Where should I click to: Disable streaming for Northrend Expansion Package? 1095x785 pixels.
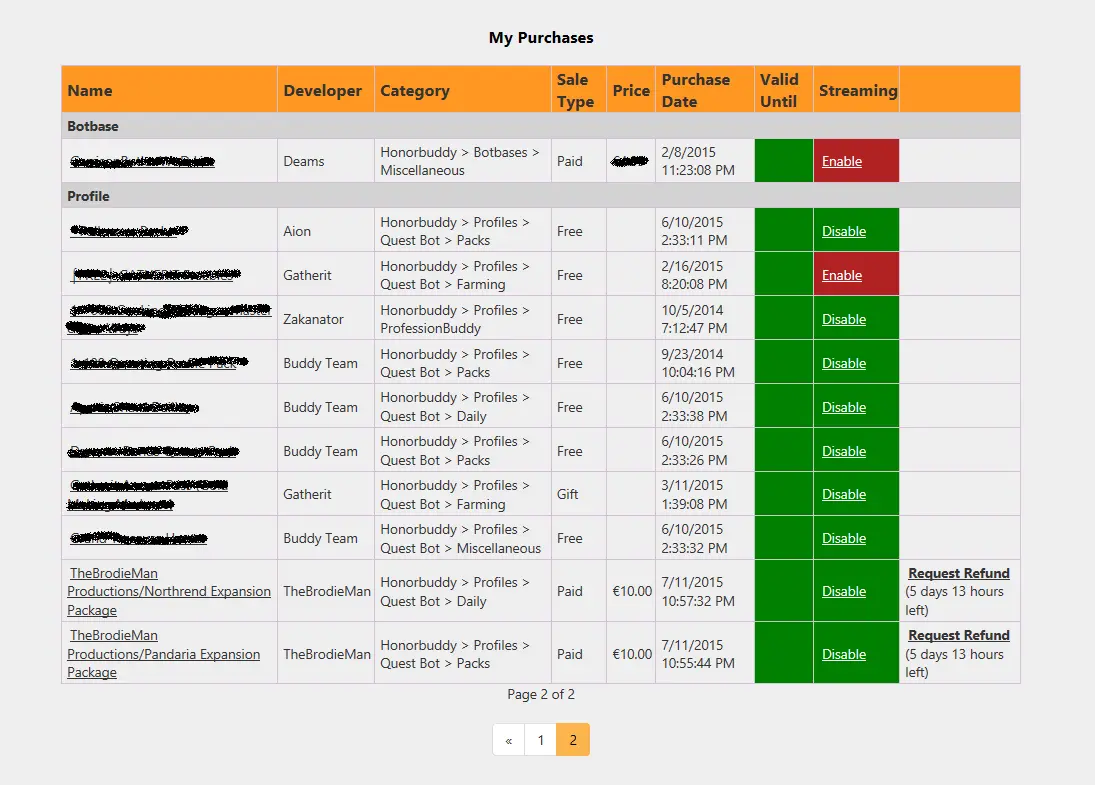844,592
